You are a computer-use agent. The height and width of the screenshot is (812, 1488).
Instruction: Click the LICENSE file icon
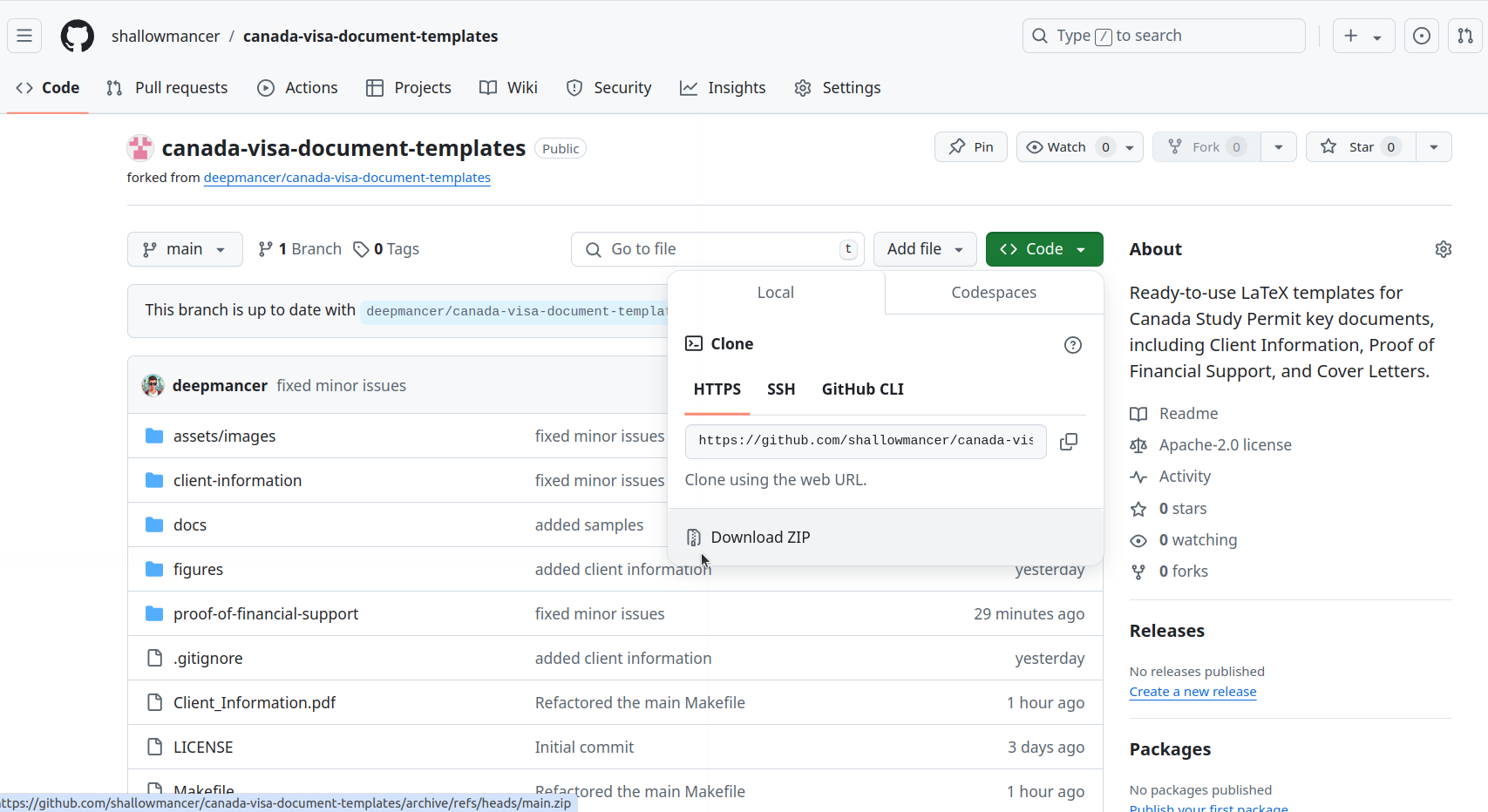tap(154, 747)
